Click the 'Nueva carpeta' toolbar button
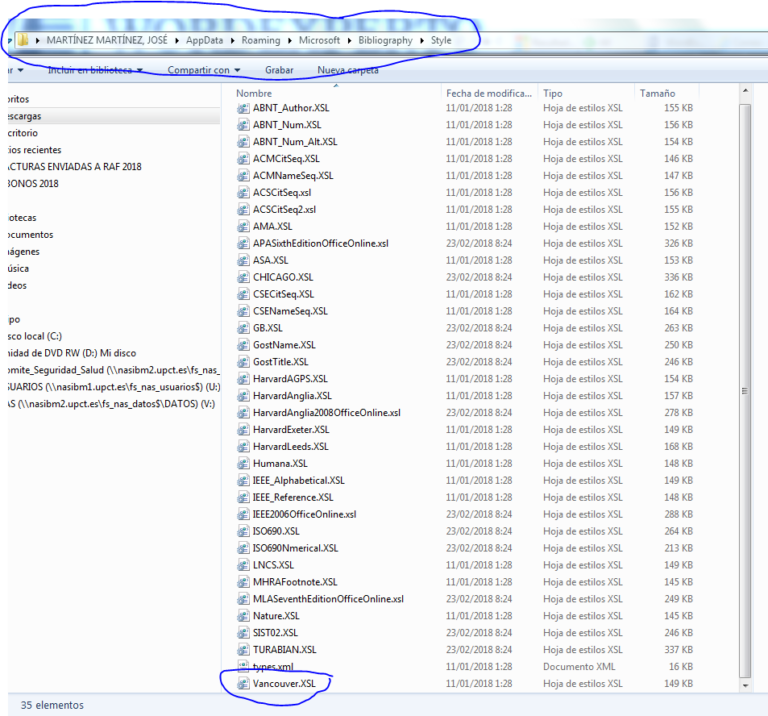 pos(348,70)
